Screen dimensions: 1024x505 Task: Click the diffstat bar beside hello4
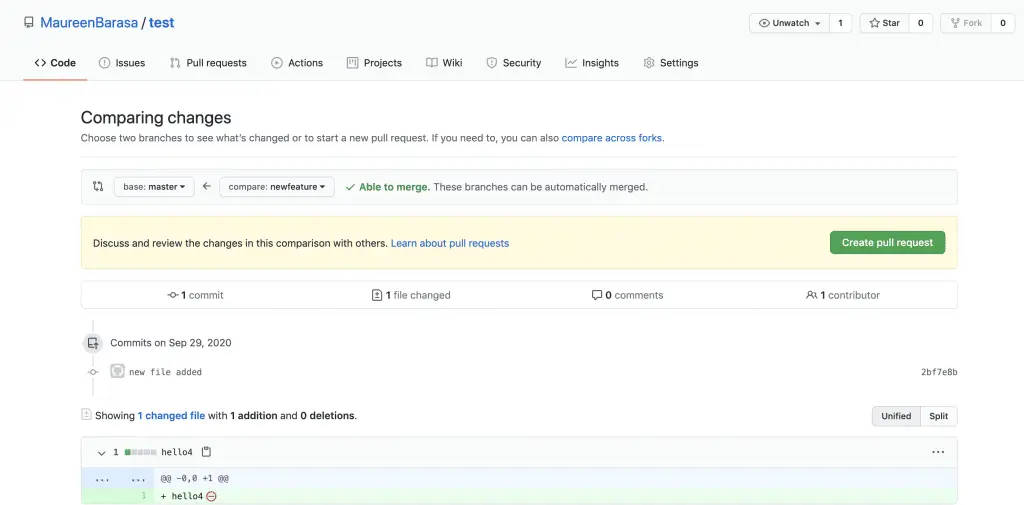click(140, 452)
